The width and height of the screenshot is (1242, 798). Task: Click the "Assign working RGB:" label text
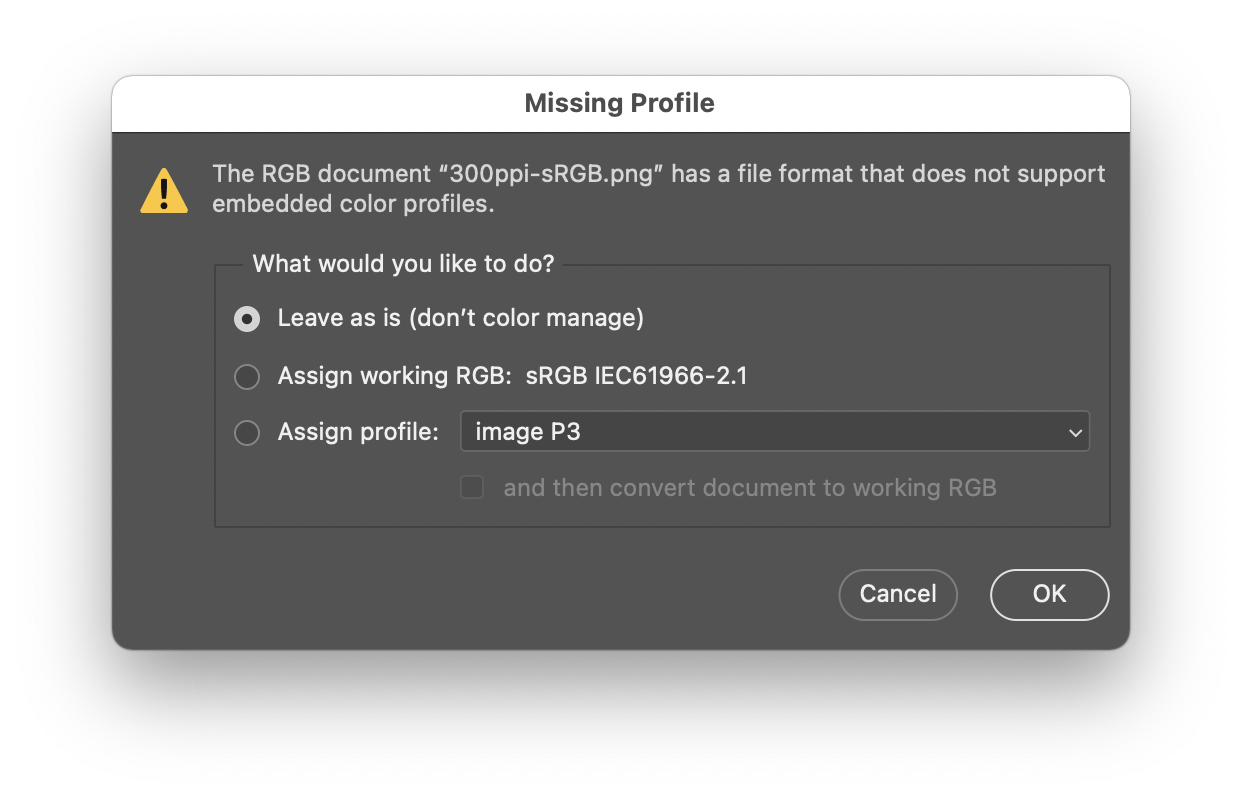point(394,377)
